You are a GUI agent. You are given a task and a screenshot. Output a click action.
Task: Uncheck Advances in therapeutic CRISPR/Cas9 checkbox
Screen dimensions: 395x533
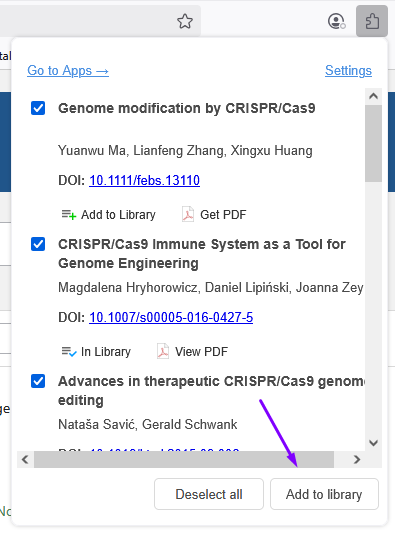click(38, 381)
